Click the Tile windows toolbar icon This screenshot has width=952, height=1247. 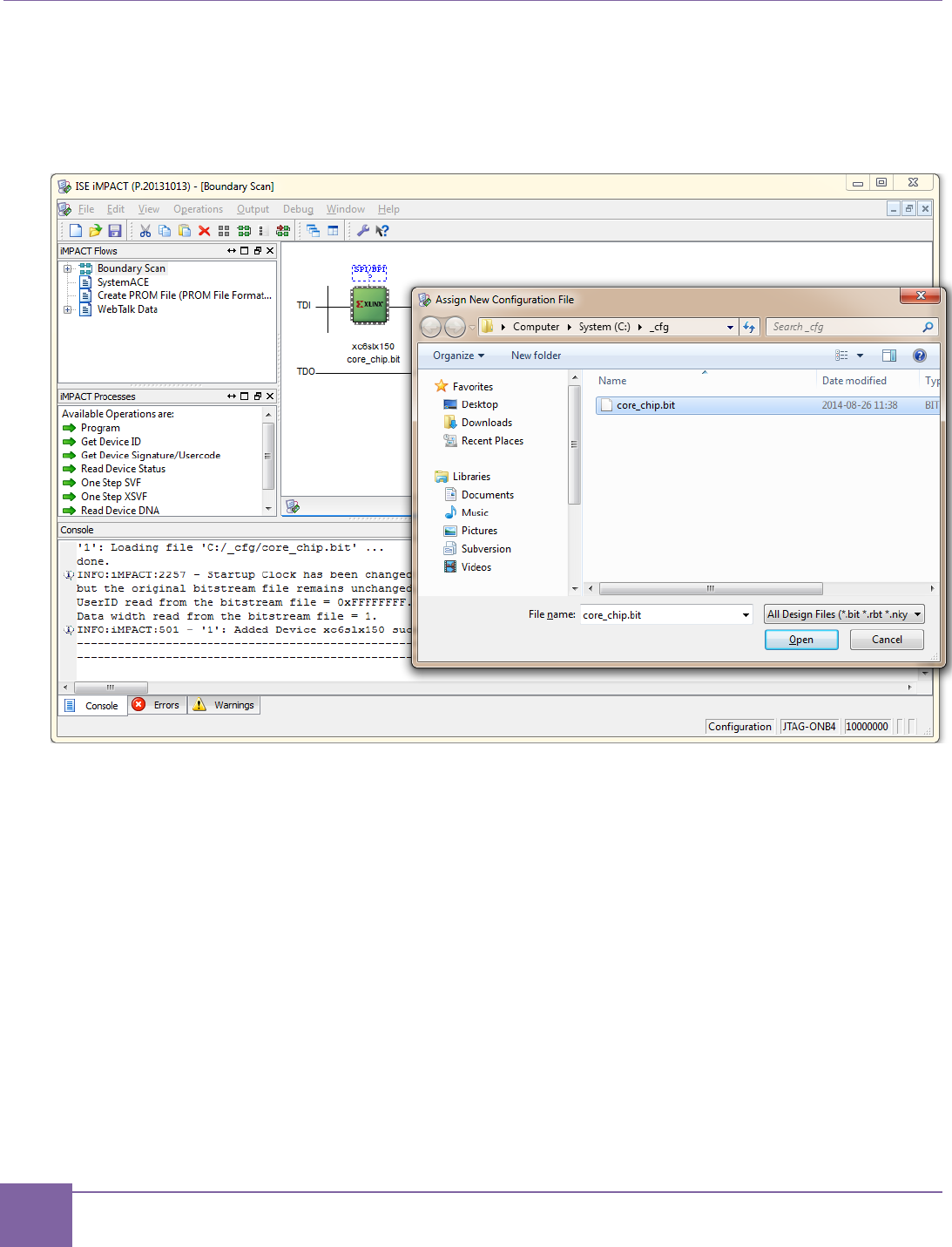333,231
